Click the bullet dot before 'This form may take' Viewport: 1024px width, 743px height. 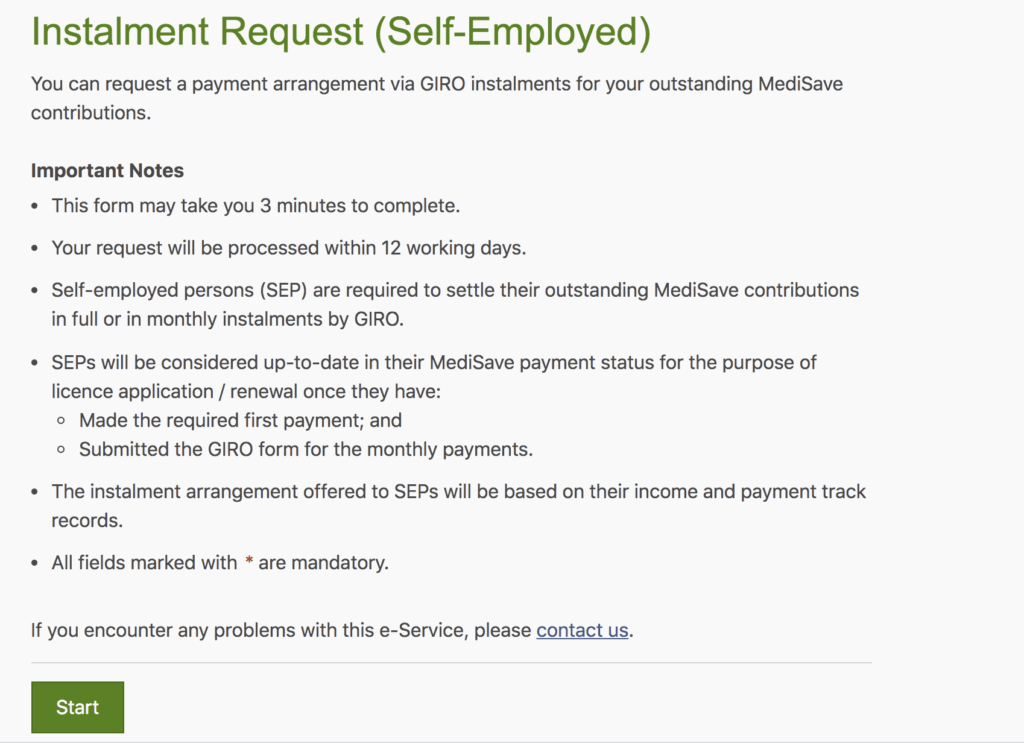pos(35,206)
